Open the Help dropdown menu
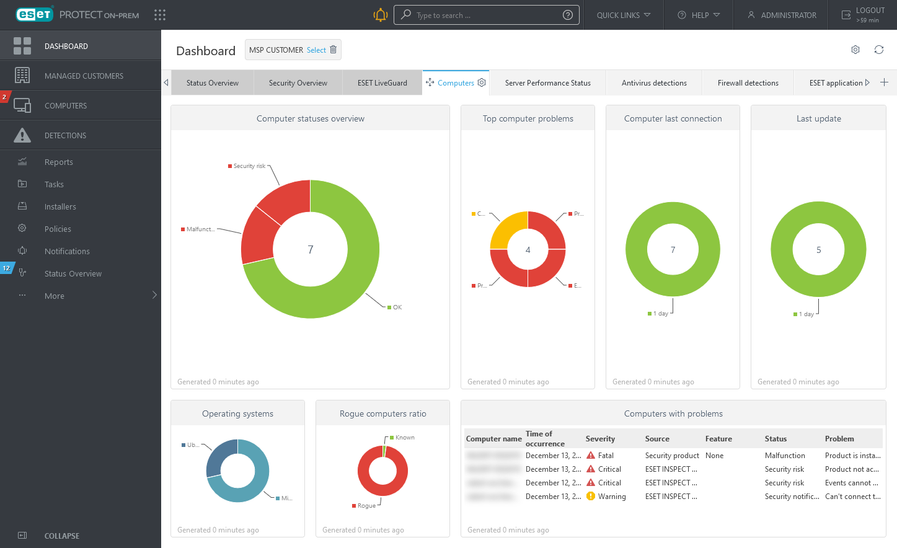This screenshot has height=548, width=897. click(698, 15)
